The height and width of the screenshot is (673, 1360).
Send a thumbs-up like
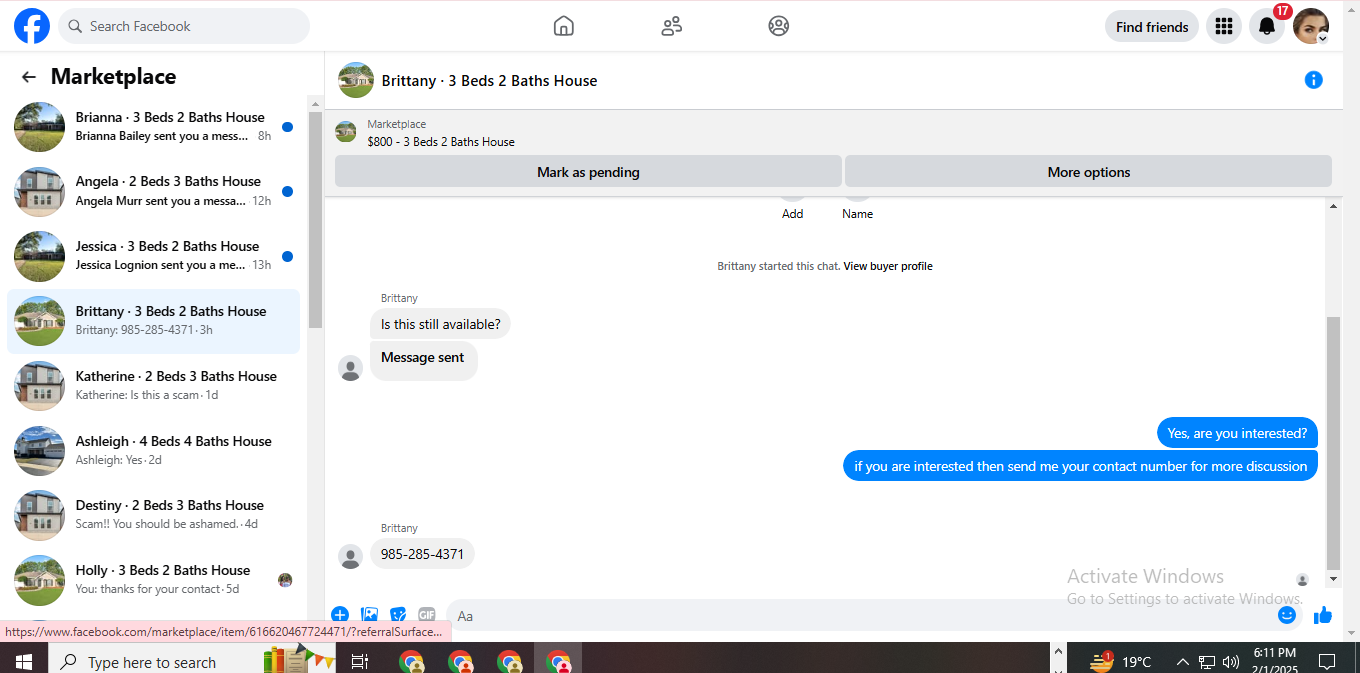click(1323, 615)
